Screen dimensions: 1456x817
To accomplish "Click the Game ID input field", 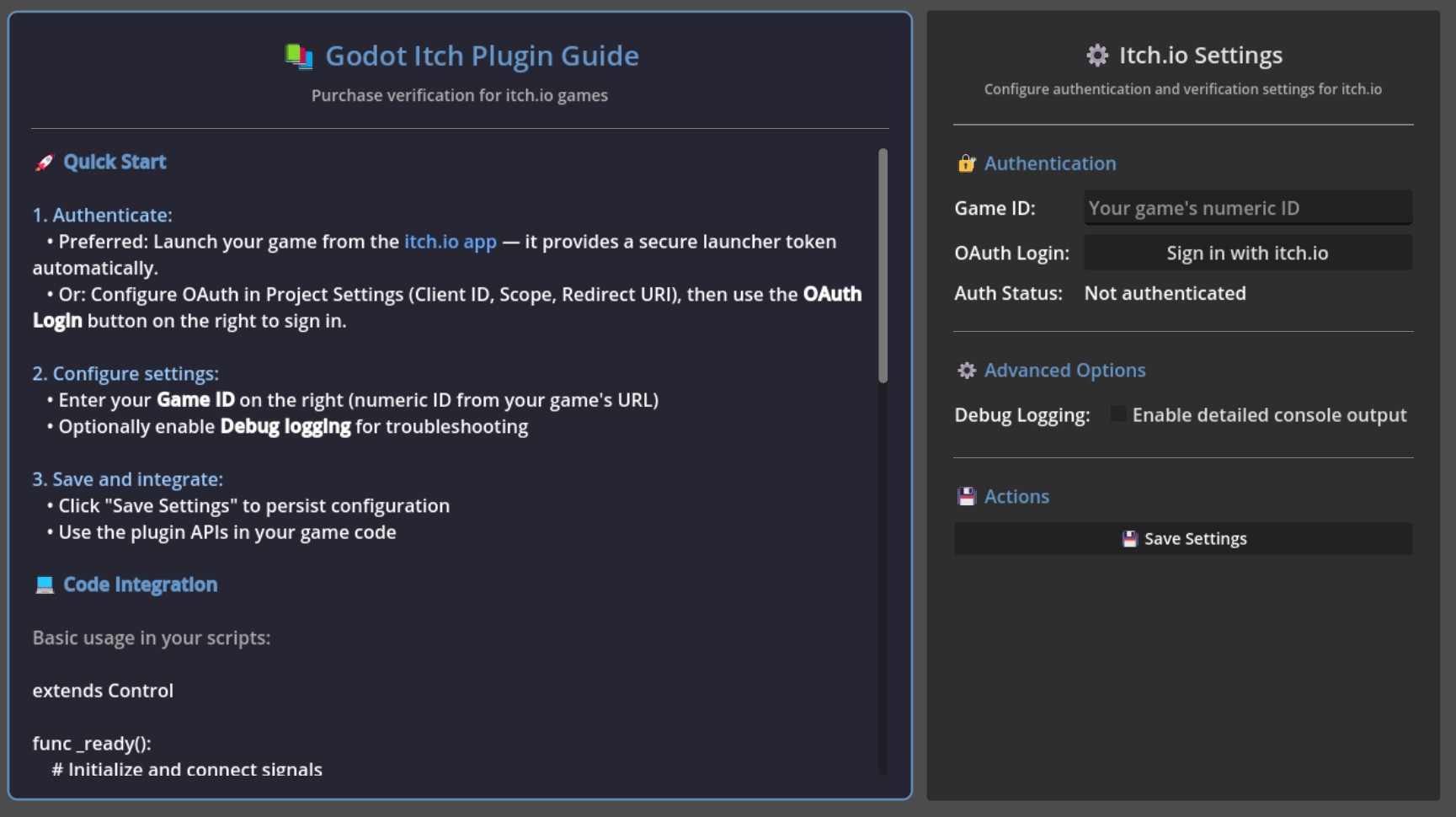I will [x=1247, y=207].
